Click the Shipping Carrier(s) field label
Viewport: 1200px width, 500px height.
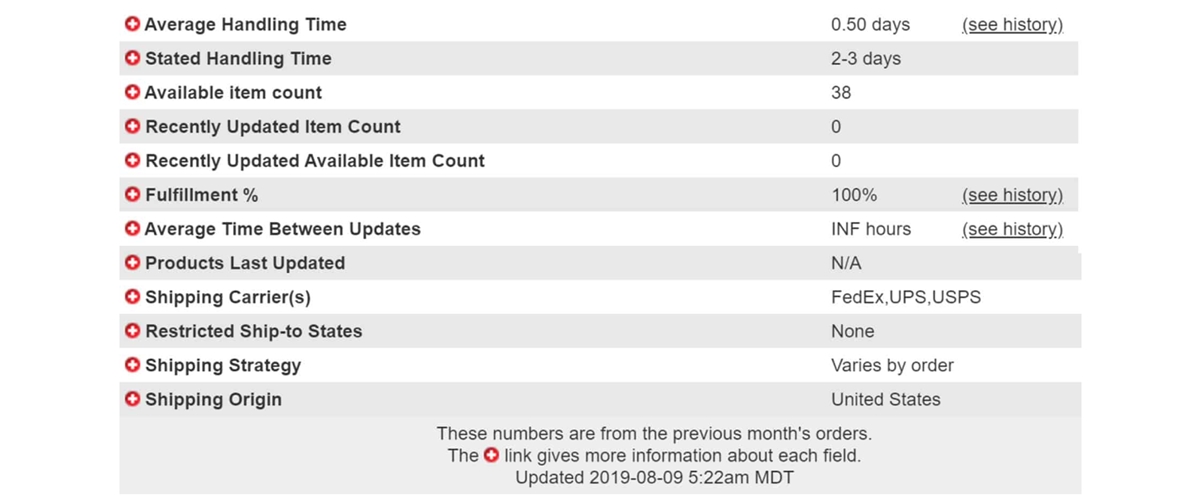pyautogui.click(x=228, y=297)
